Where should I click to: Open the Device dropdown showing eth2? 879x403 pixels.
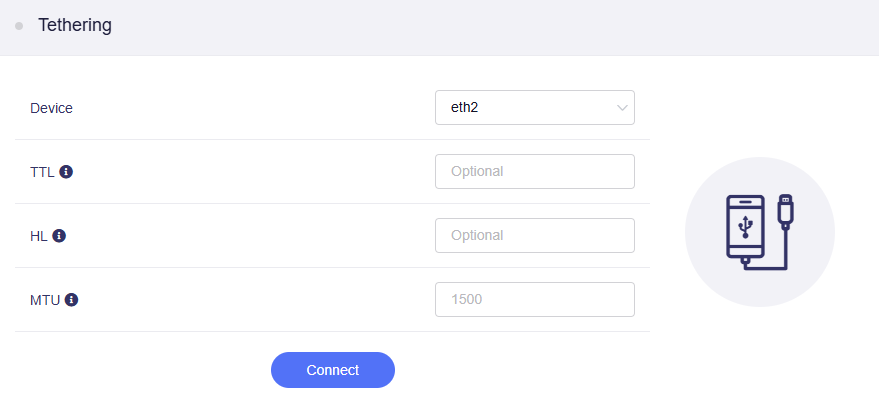click(534, 107)
